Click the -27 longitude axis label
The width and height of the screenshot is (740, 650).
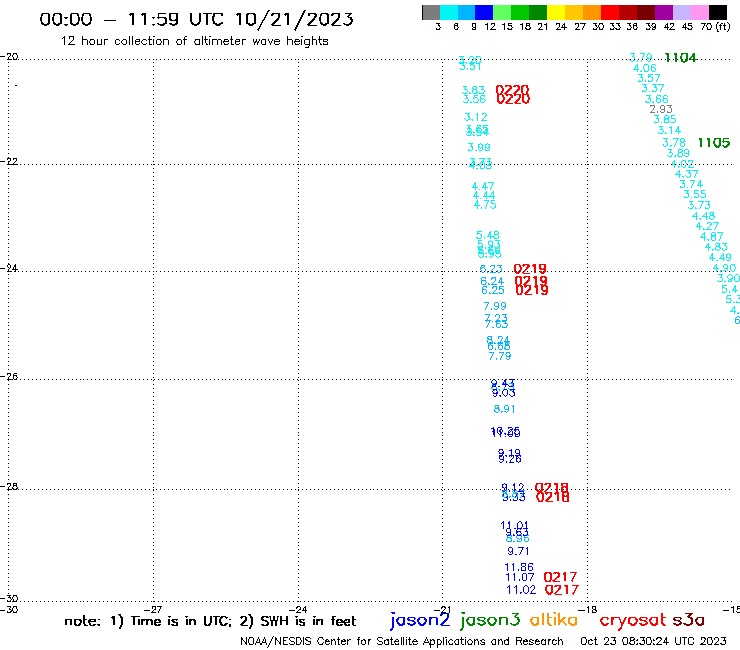tap(153, 609)
